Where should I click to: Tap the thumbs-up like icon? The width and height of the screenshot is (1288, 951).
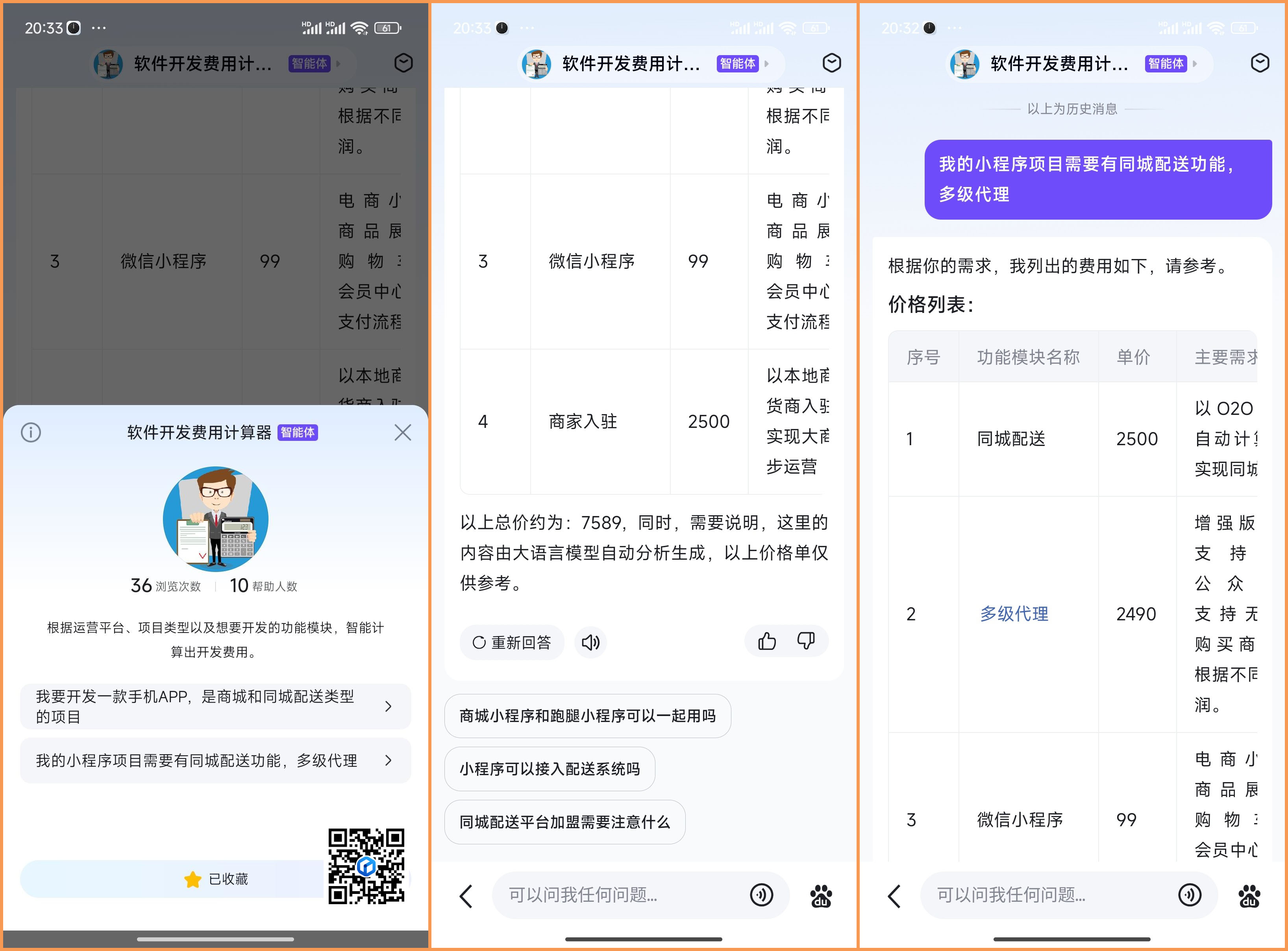[766, 641]
